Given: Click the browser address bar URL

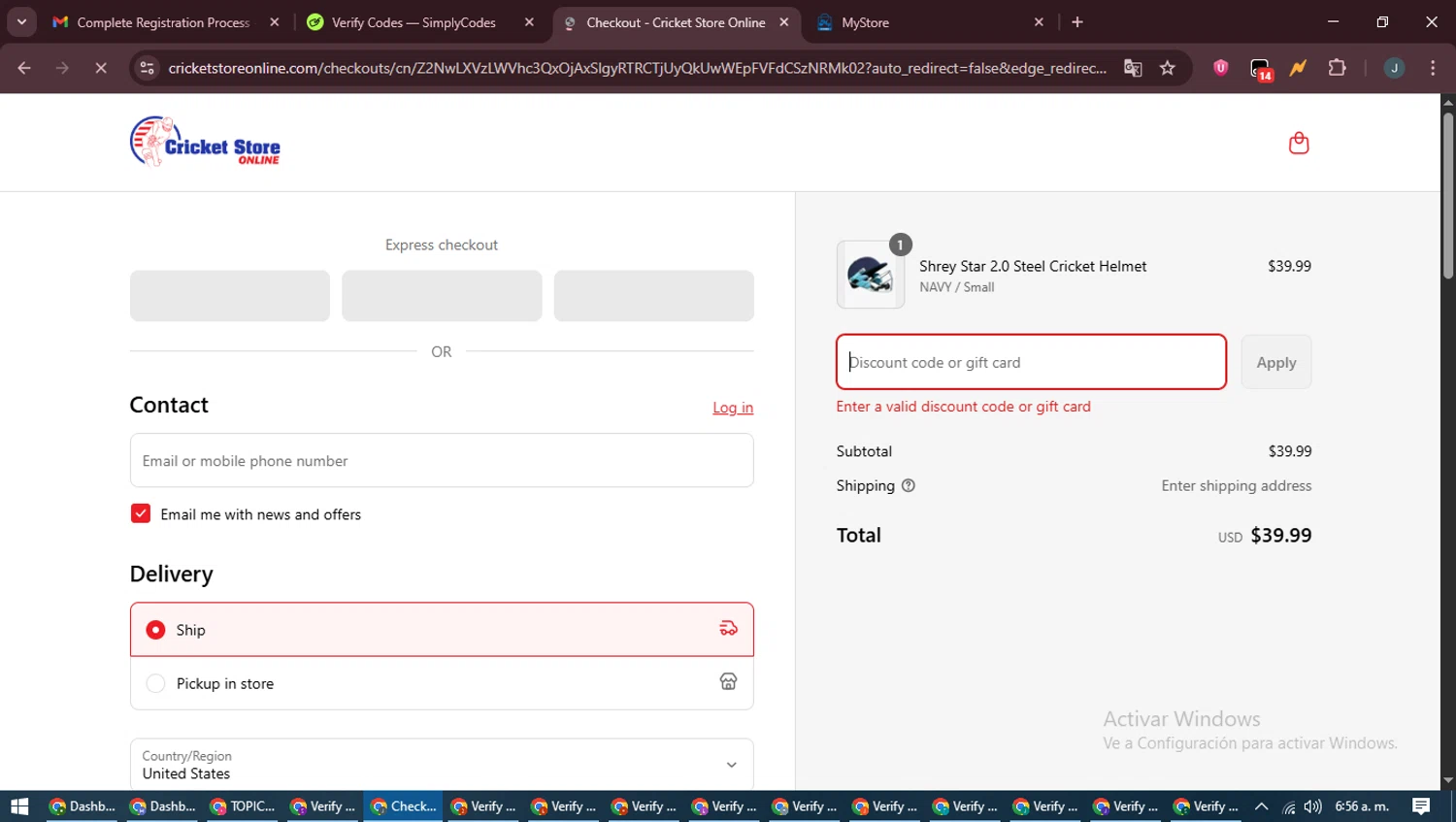Looking at the screenshot, I should click(637, 68).
